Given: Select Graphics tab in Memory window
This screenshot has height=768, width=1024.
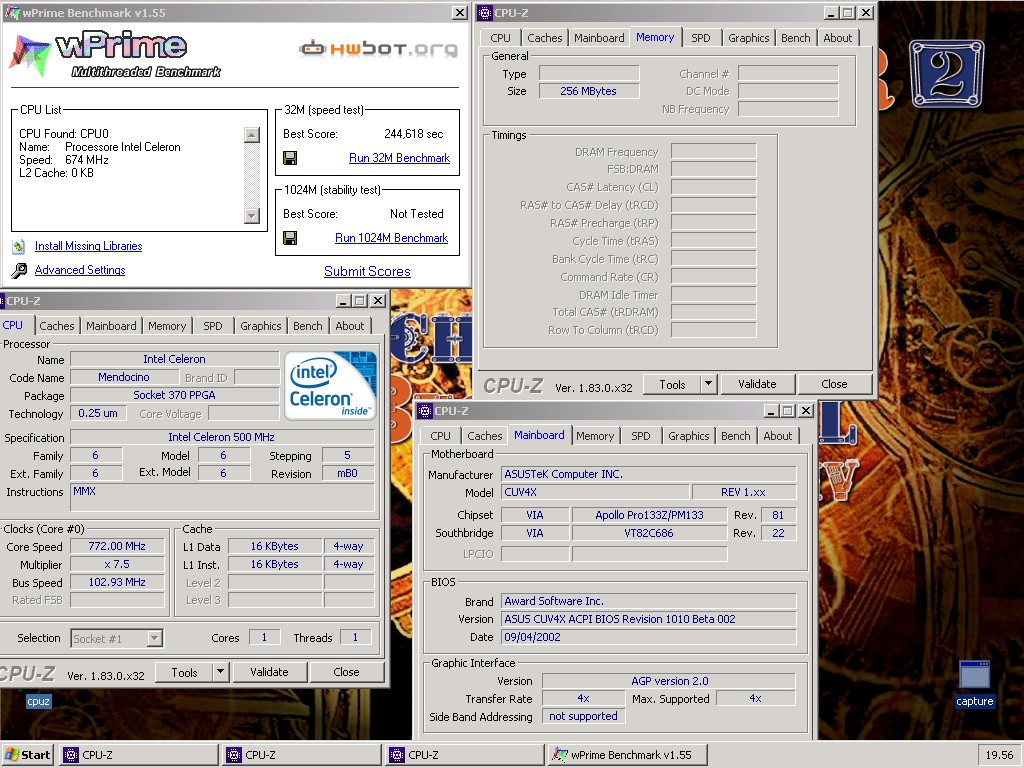Looking at the screenshot, I should point(748,38).
